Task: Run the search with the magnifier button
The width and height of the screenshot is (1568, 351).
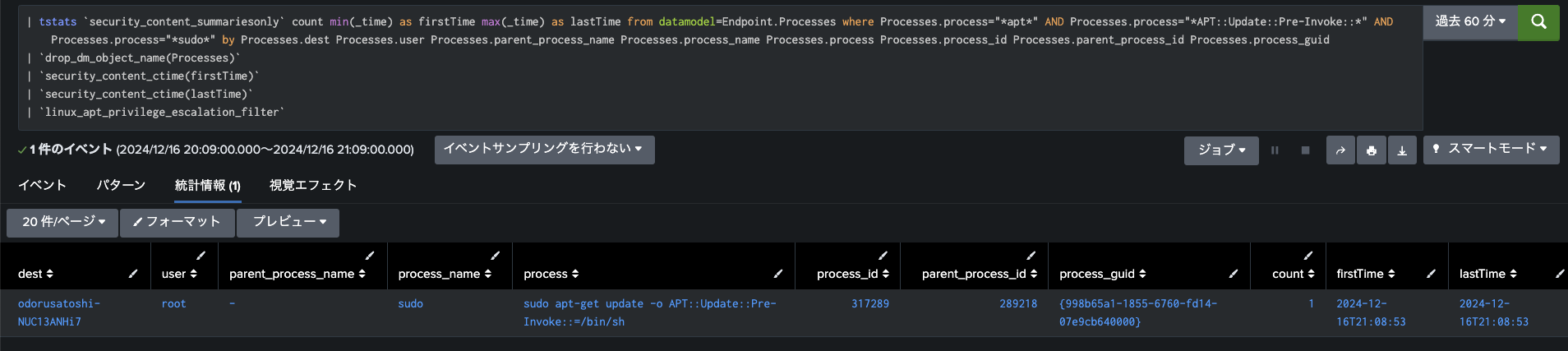Action: coord(1538,22)
